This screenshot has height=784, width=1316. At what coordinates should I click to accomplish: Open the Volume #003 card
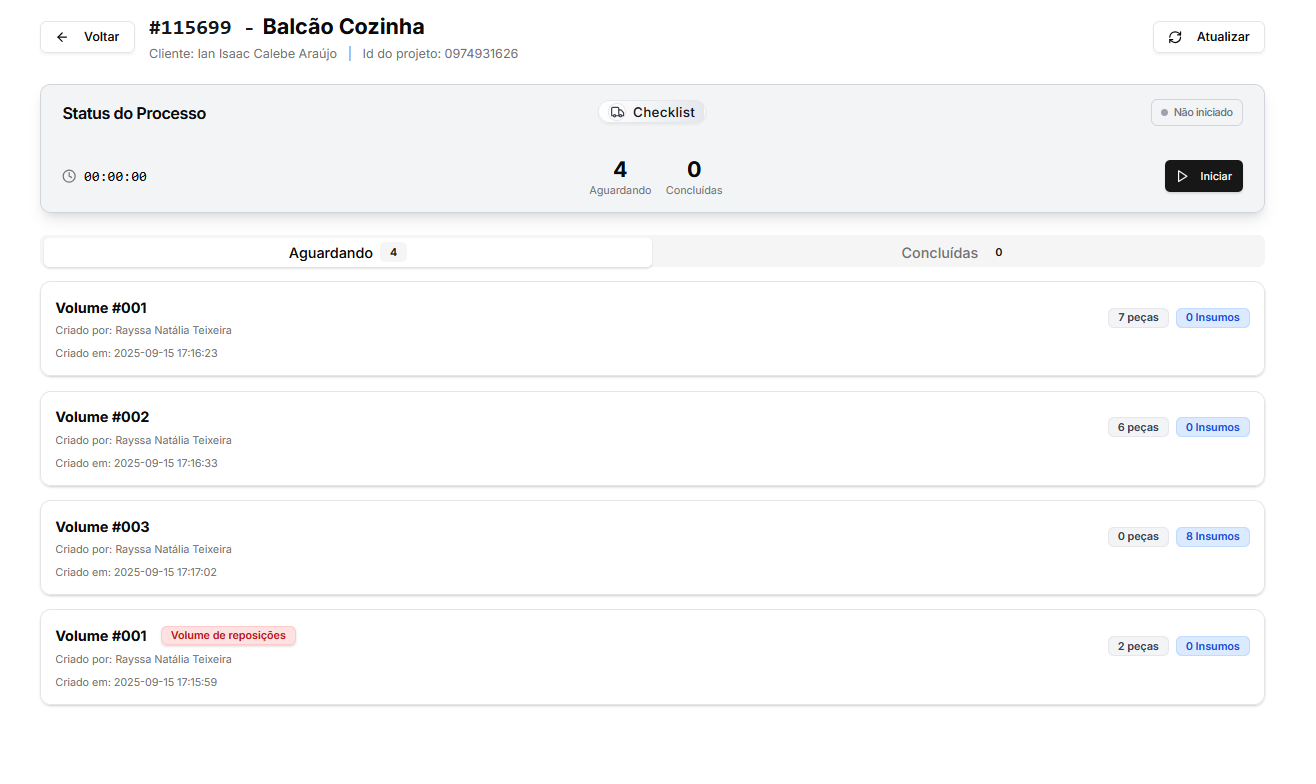[x=600, y=548]
